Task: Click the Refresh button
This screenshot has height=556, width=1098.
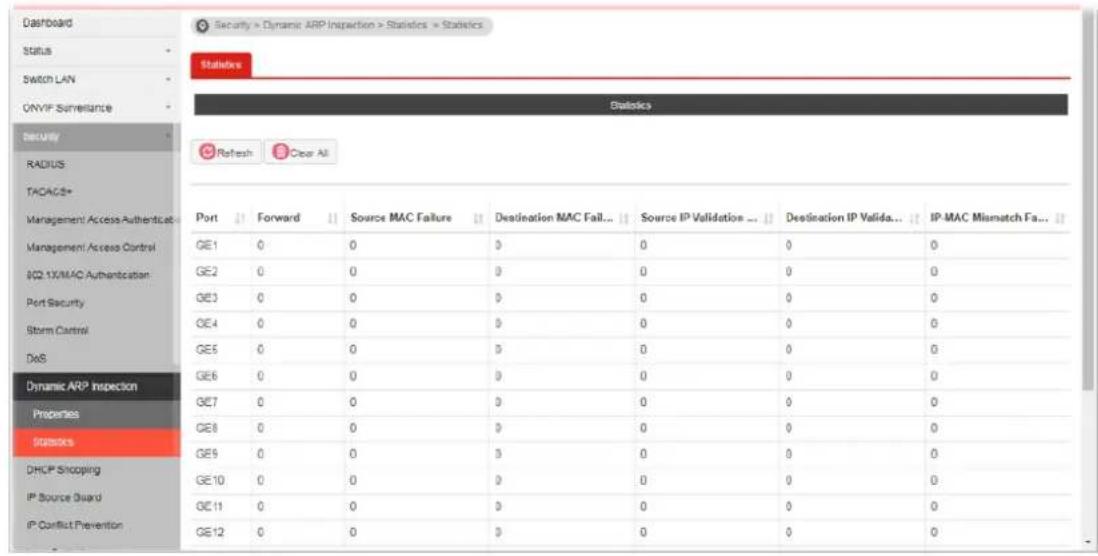Action: [227, 151]
